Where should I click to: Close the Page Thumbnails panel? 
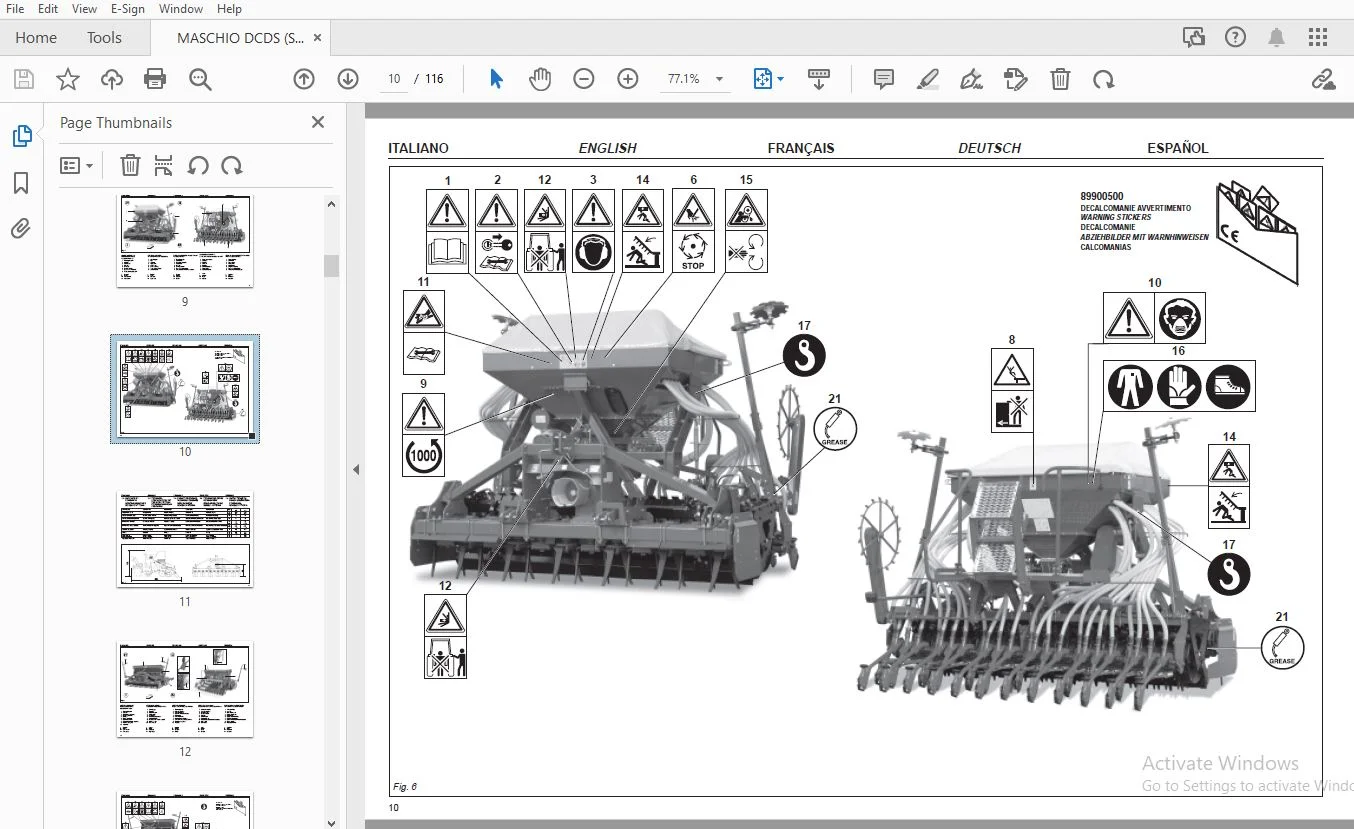(318, 122)
